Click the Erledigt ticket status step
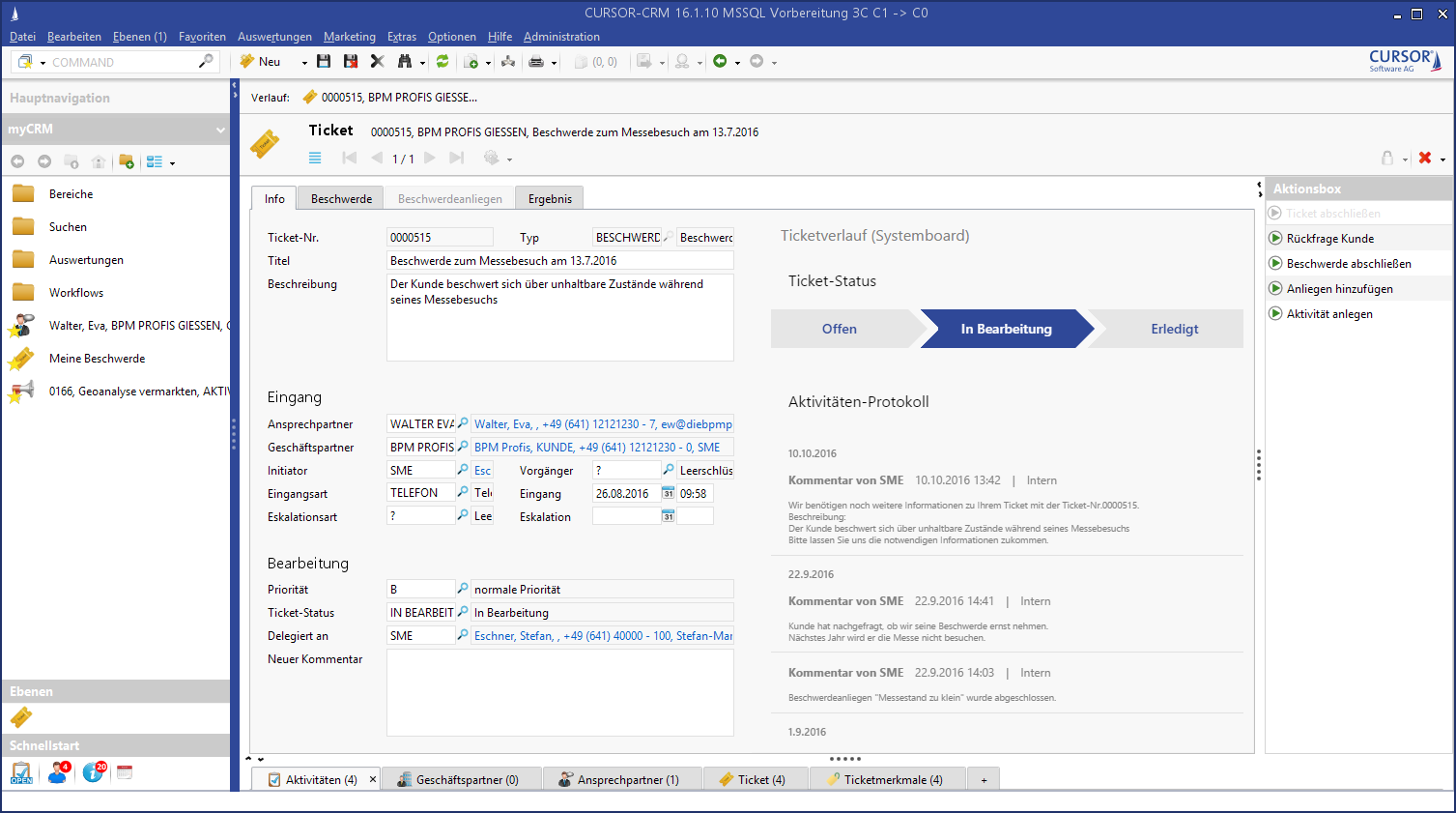The width and height of the screenshot is (1456, 813). point(1174,329)
